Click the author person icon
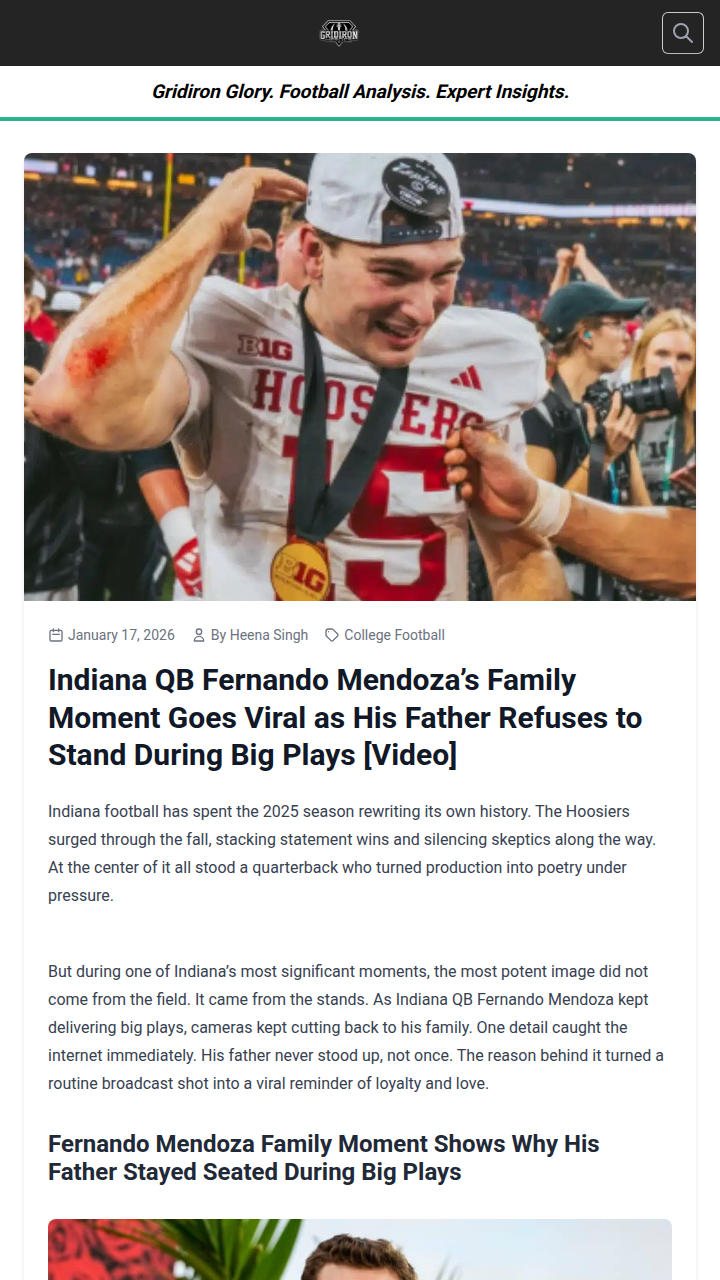Screen dimensions: 720x1280 [198, 635]
